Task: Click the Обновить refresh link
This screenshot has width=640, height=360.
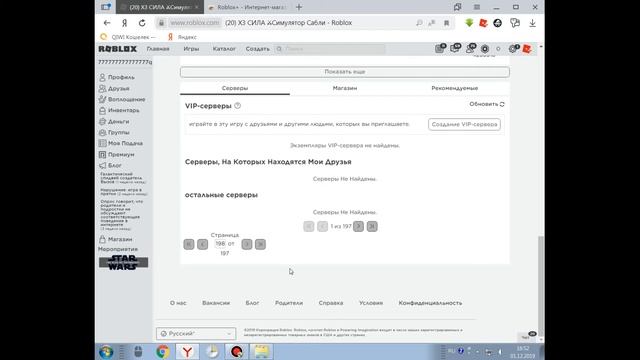Action: [x=487, y=104]
